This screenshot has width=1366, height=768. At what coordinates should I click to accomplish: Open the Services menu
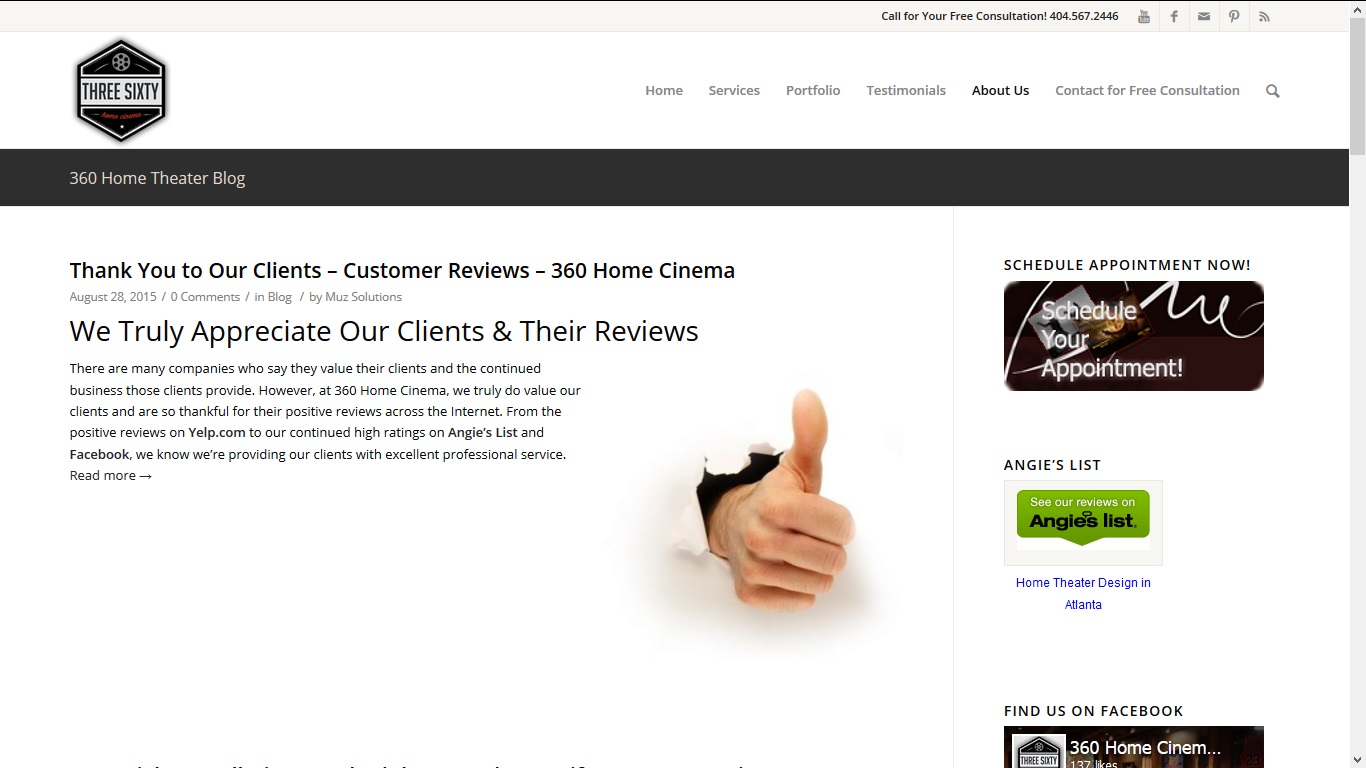734,90
